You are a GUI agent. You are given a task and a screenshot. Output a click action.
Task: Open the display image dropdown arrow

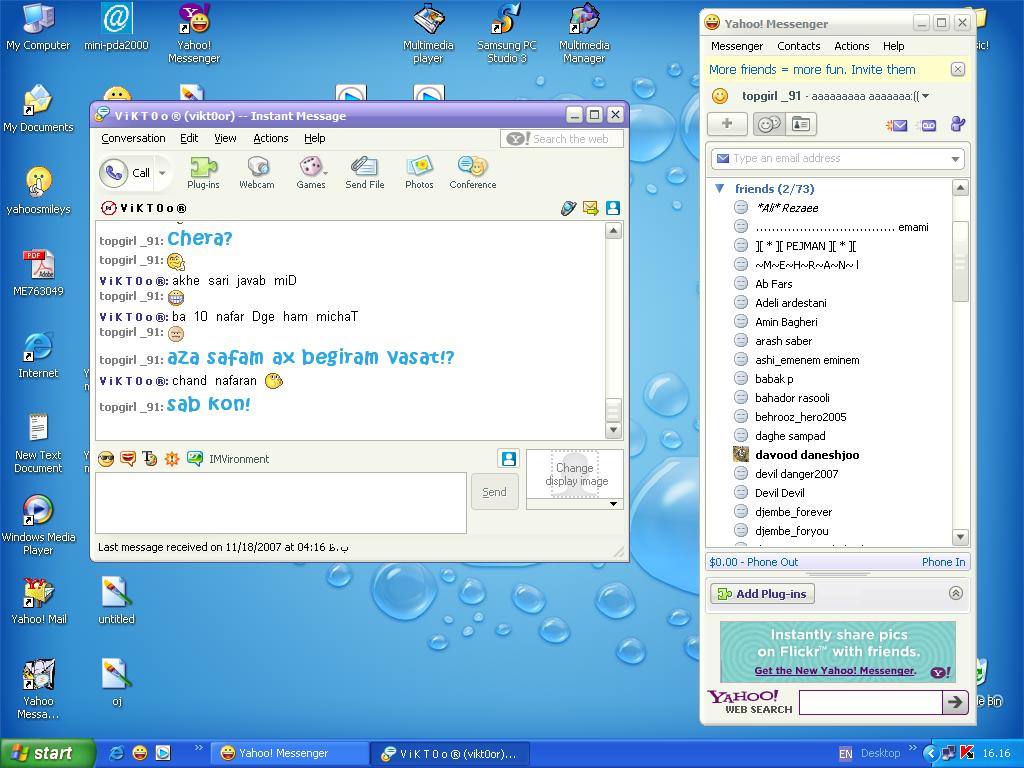click(x=613, y=504)
